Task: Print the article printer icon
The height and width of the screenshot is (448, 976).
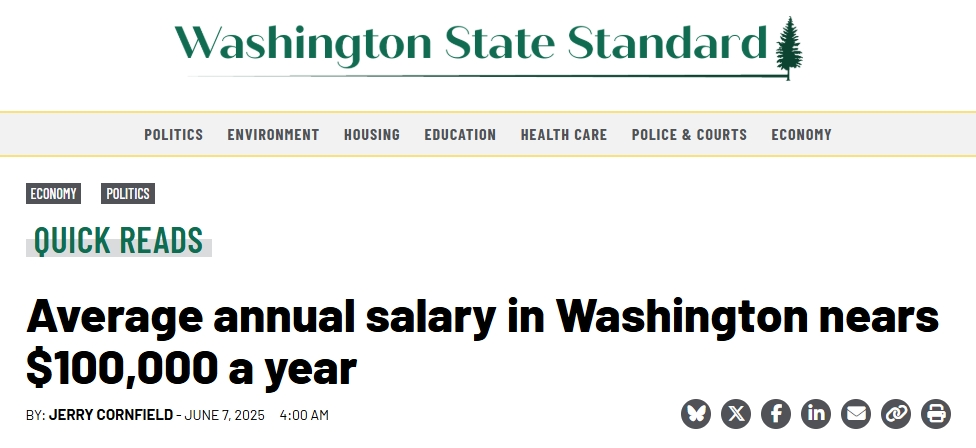Action: point(936,414)
